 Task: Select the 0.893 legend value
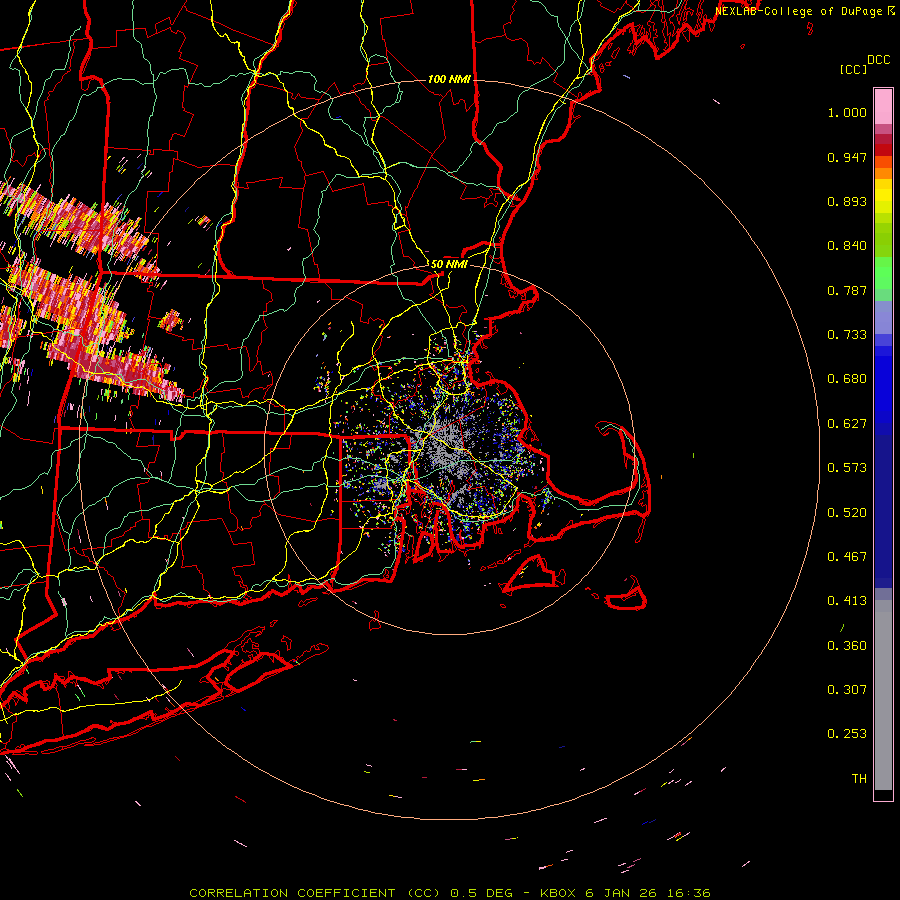pyautogui.click(x=847, y=201)
